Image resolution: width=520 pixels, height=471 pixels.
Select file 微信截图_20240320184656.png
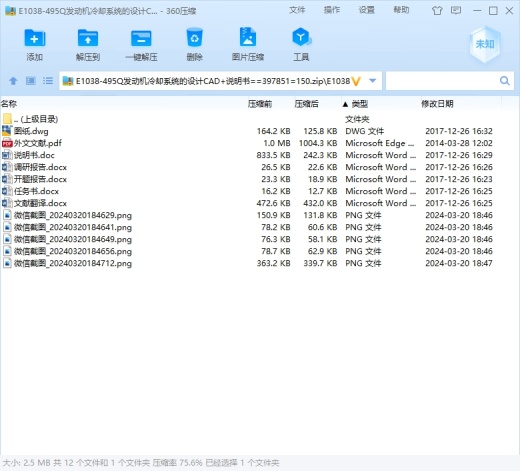tap(73, 251)
